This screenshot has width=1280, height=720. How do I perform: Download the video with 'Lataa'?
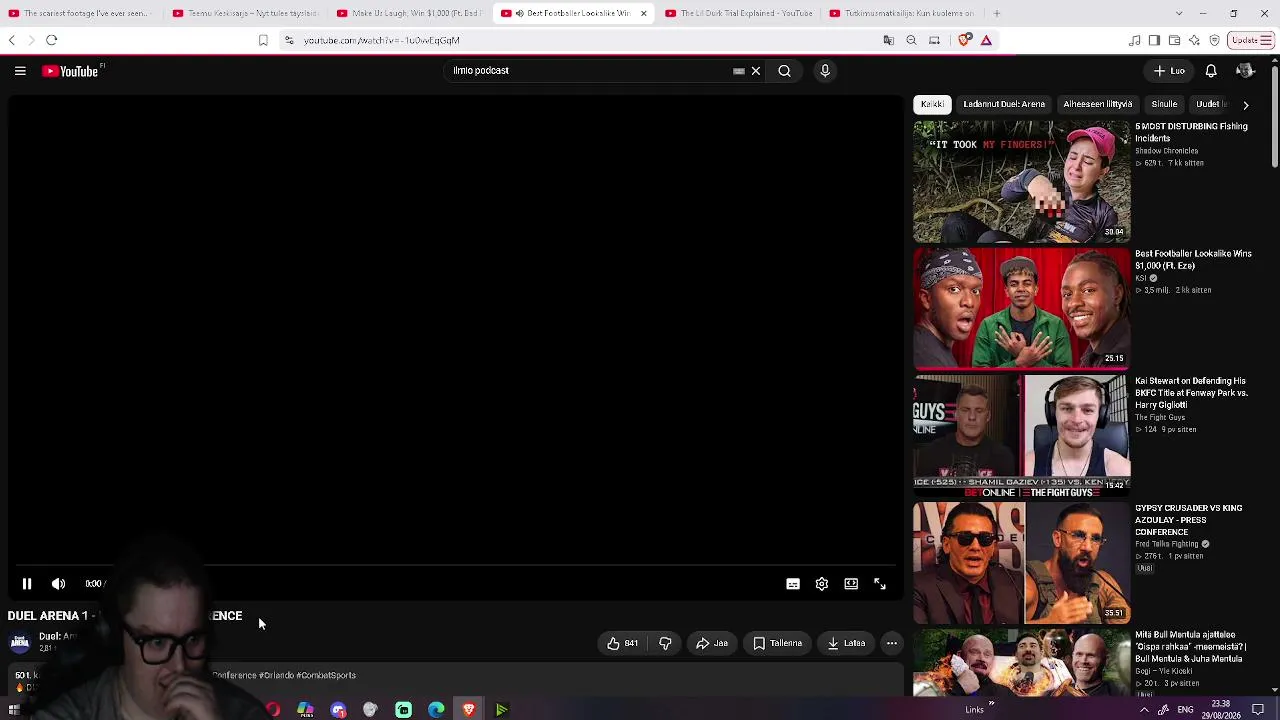click(x=846, y=643)
